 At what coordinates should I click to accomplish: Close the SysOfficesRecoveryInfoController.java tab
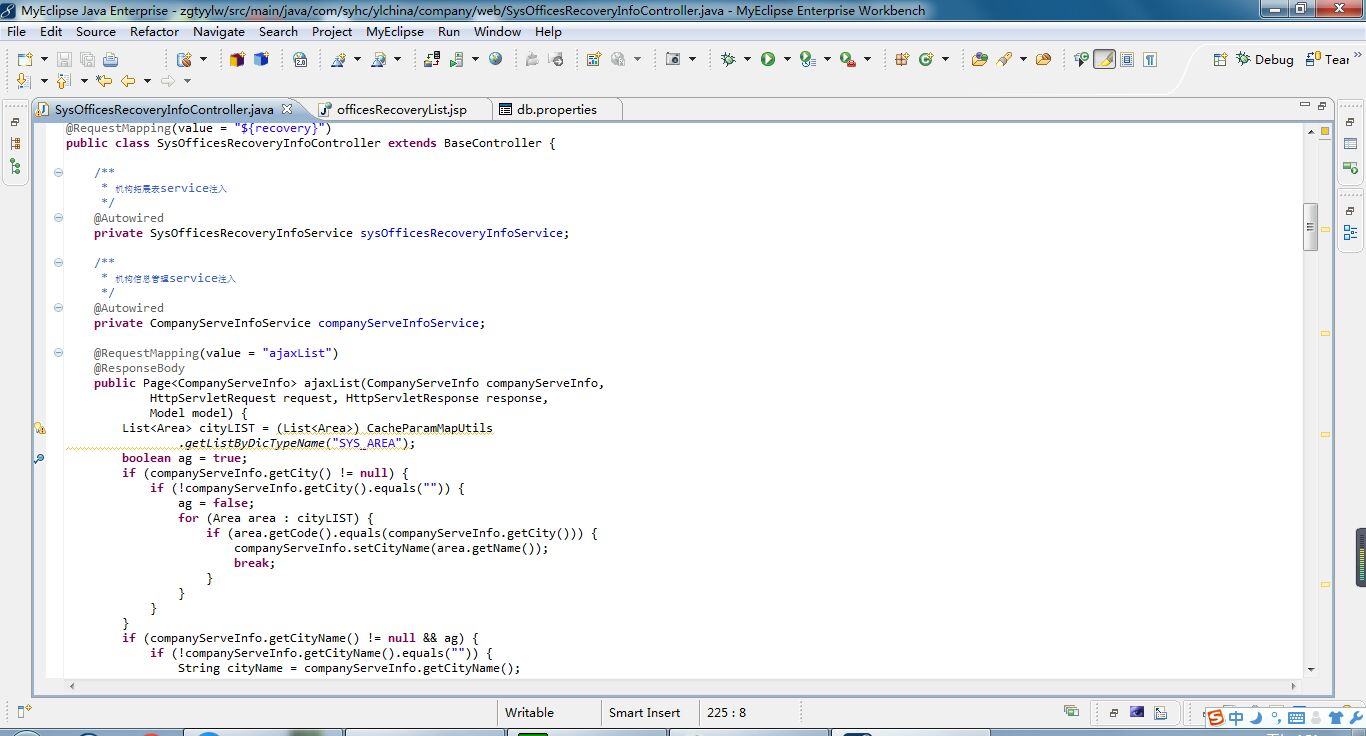pos(286,109)
